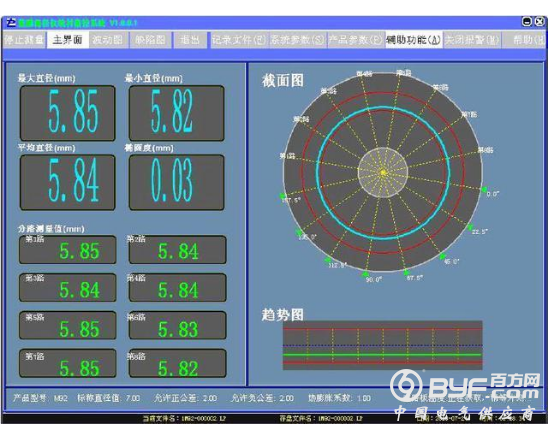Open the 系统参数(S) menu

(297, 40)
